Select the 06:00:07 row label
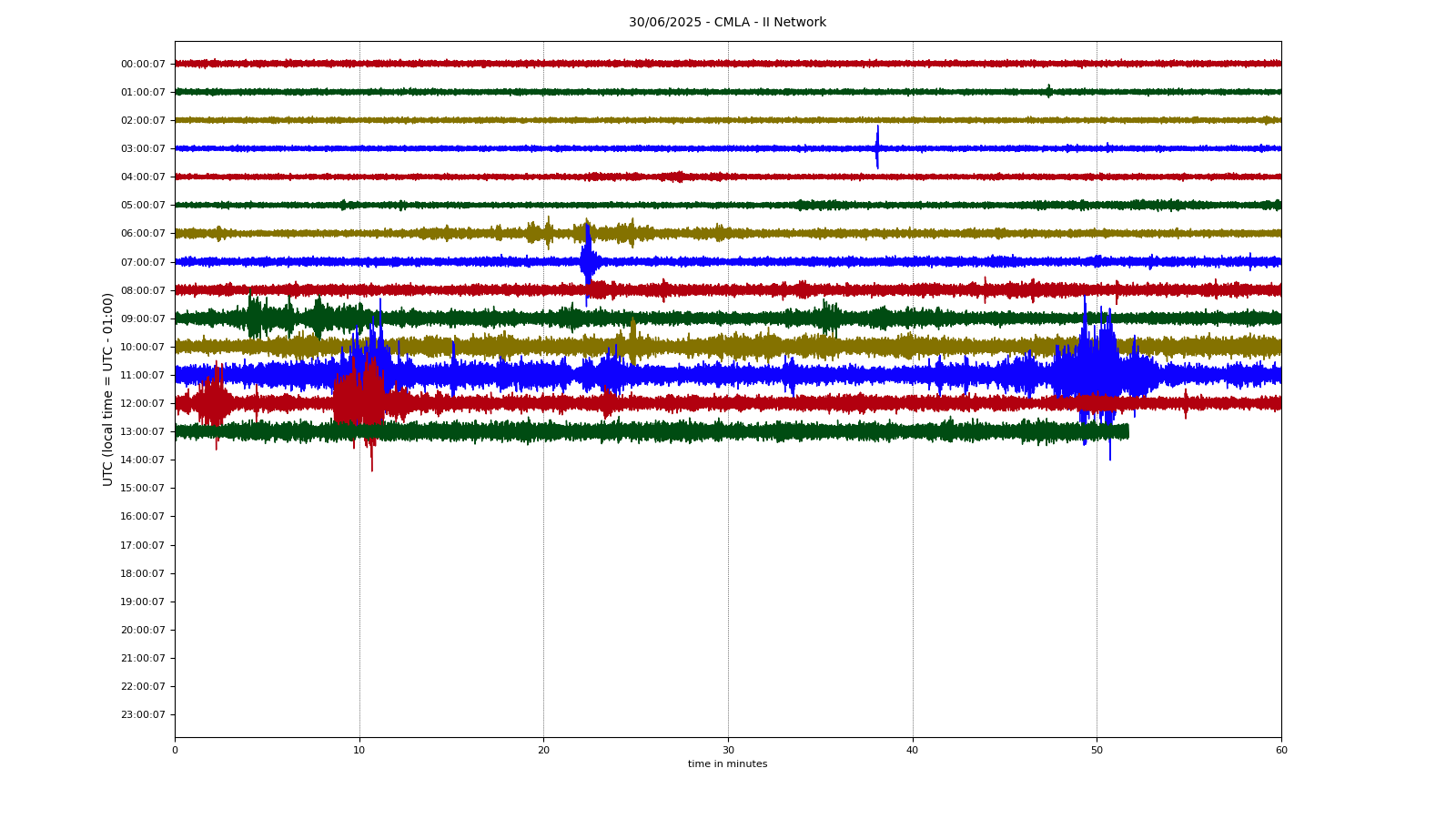The height and width of the screenshot is (819, 1456). coord(143,233)
